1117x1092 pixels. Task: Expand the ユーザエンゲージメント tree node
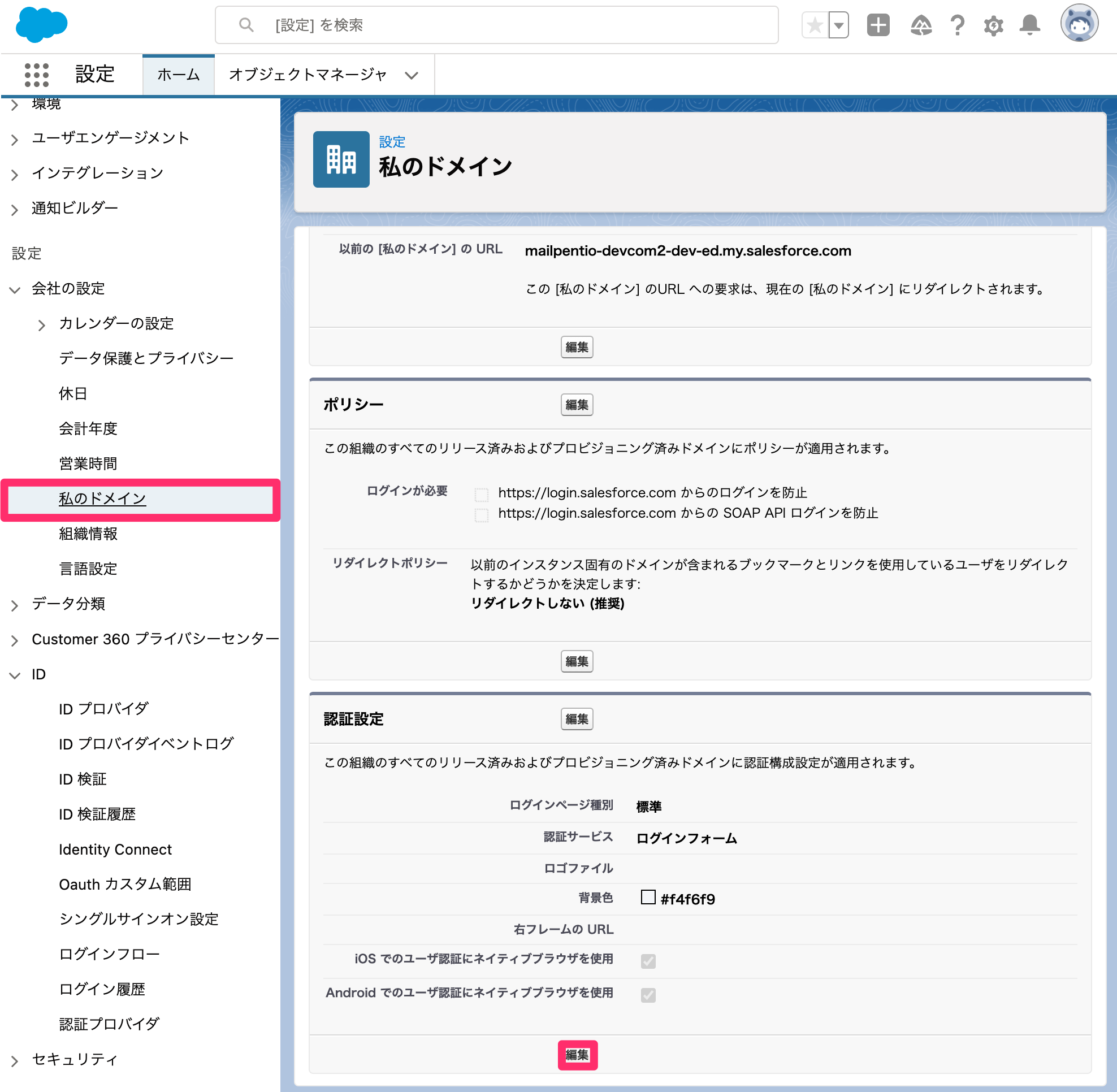pos(15,139)
